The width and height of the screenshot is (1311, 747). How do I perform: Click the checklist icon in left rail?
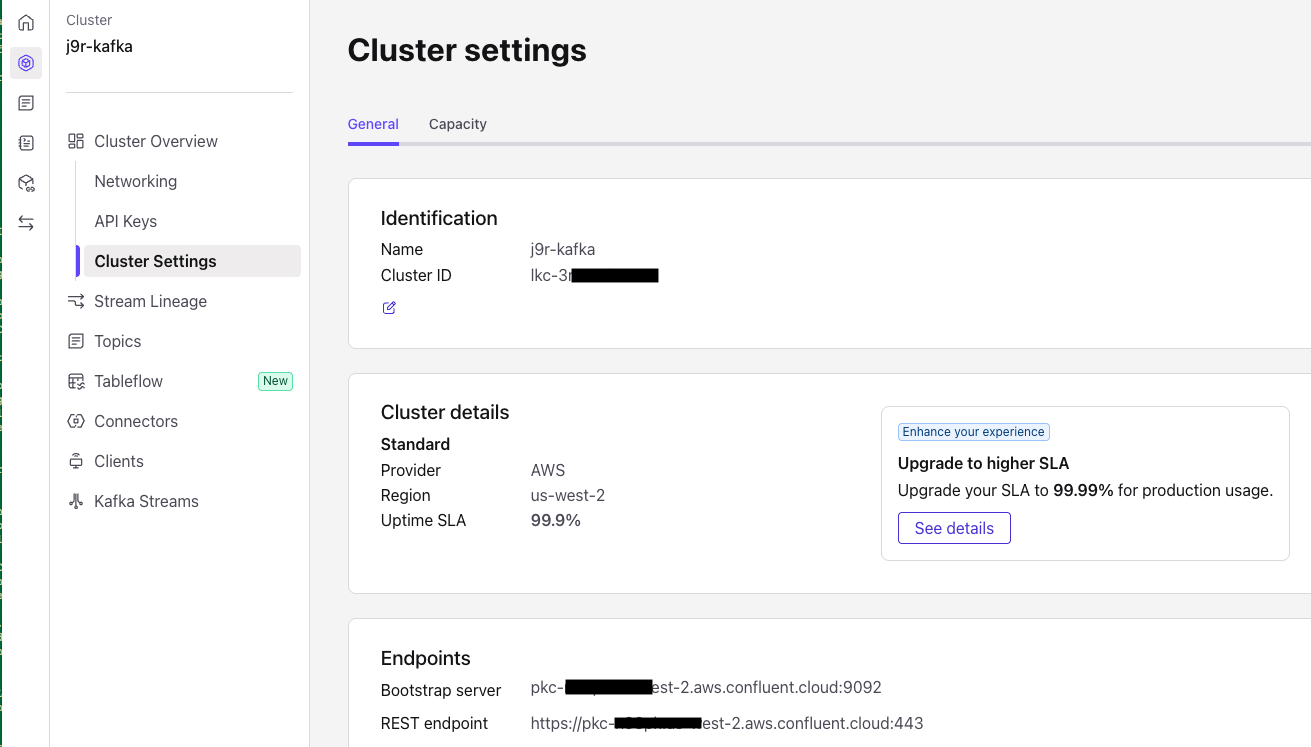(x=26, y=143)
